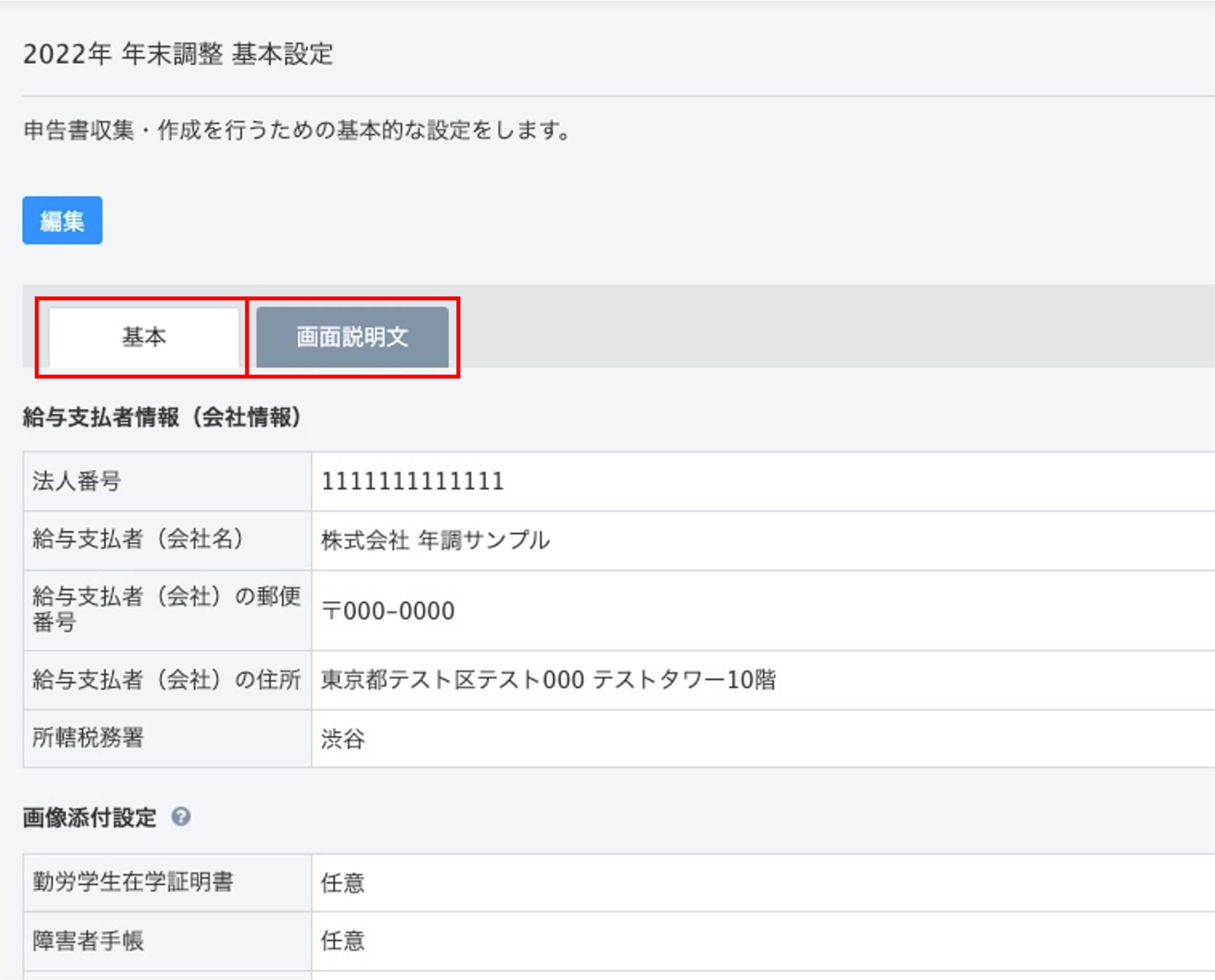Click the help icon beside 画像添付設定
Image resolution: width=1215 pixels, height=980 pixels.
click(x=181, y=817)
